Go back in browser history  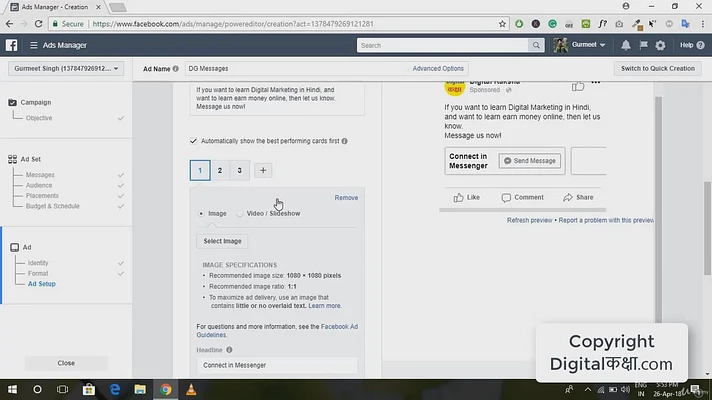point(10,24)
